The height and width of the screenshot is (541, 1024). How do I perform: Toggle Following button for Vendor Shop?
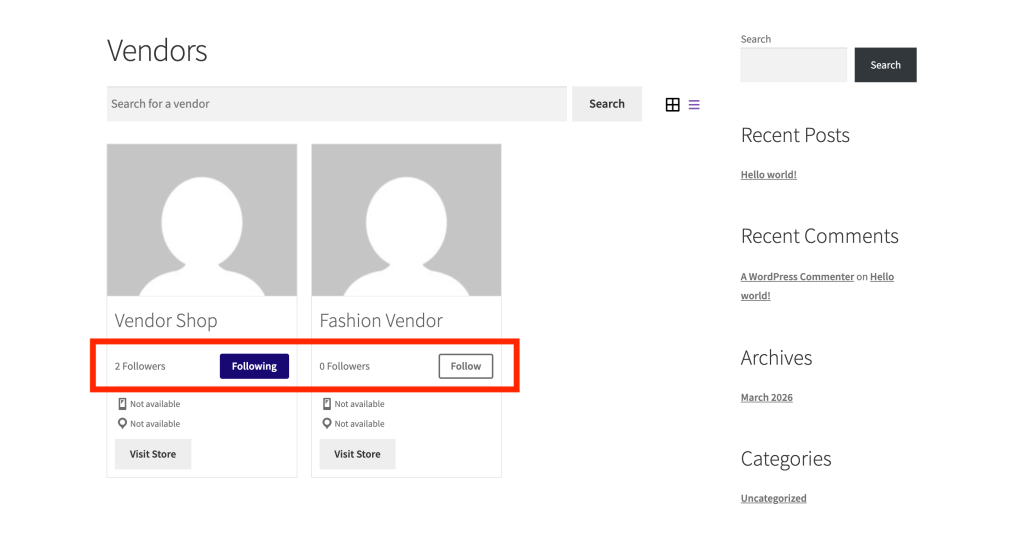point(254,366)
